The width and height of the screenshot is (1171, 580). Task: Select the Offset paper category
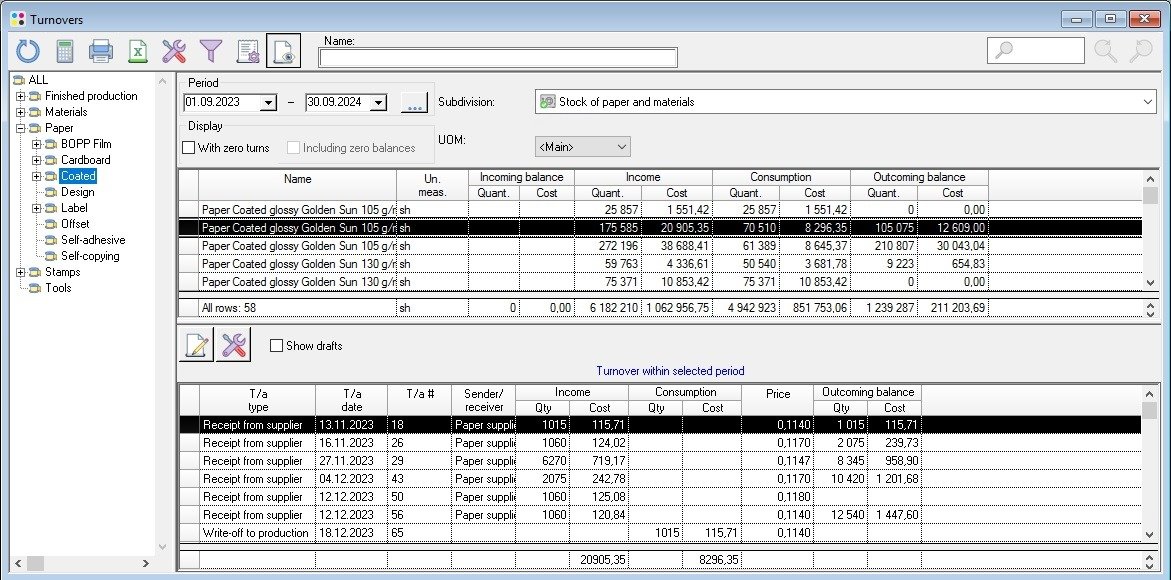tap(75, 224)
